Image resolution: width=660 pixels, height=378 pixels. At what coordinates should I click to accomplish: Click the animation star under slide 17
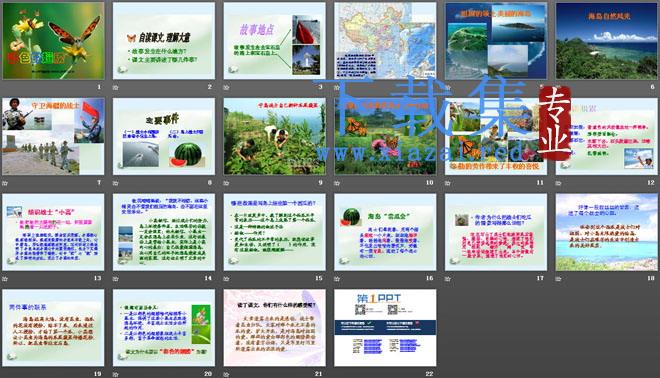[448, 279]
